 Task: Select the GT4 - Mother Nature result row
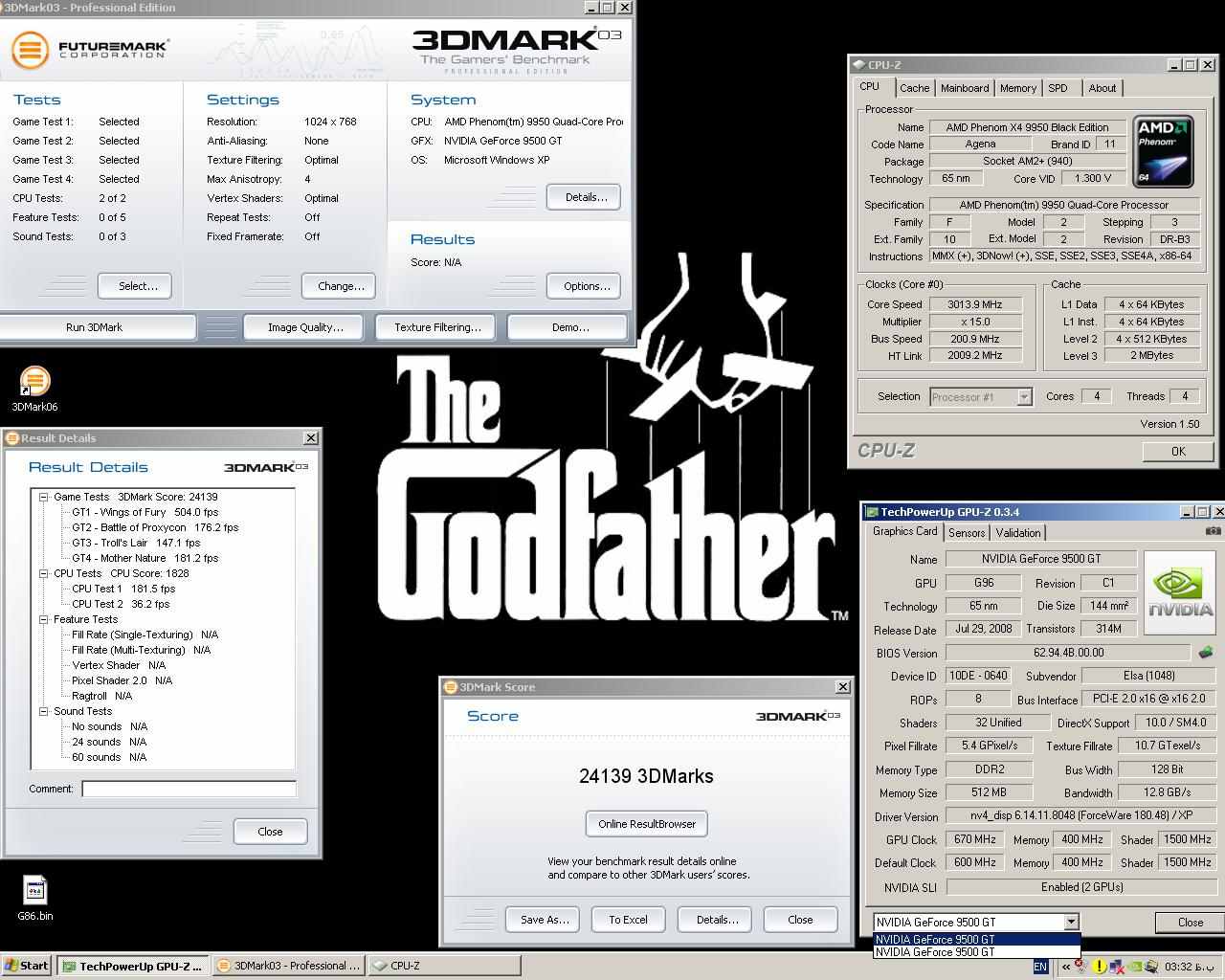145,558
